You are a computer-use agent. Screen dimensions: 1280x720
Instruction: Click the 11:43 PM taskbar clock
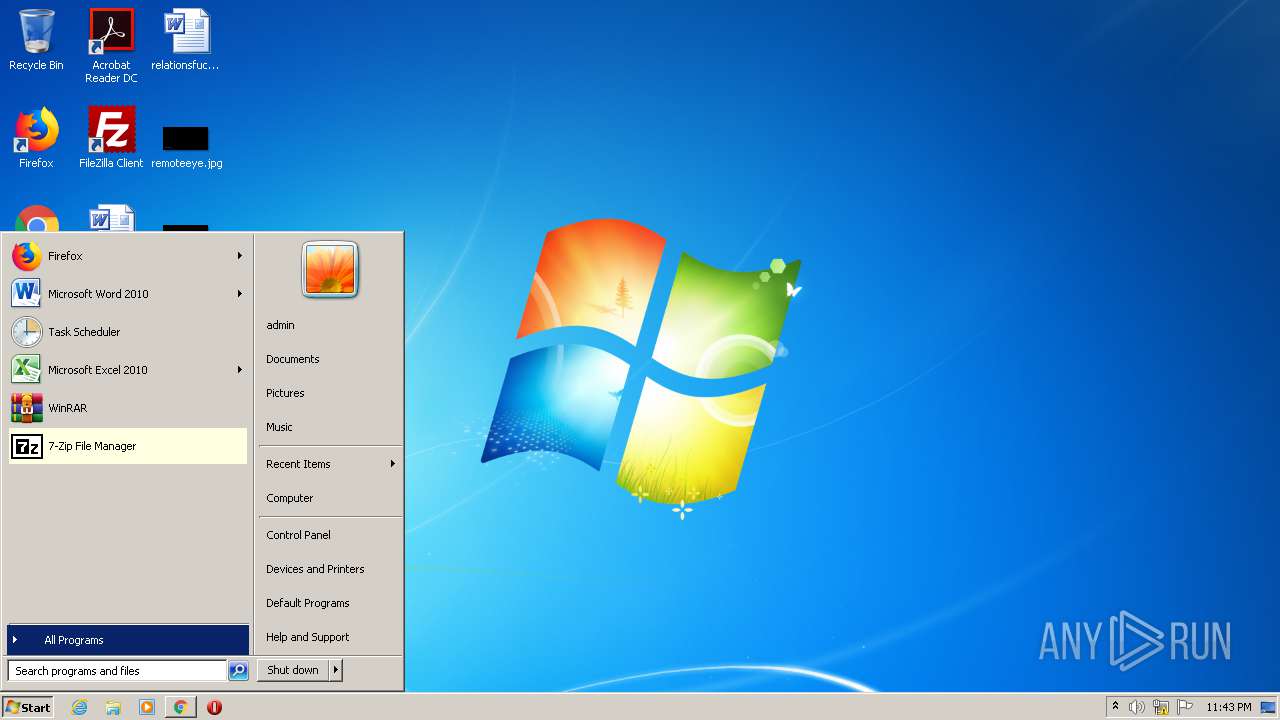(x=1228, y=707)
